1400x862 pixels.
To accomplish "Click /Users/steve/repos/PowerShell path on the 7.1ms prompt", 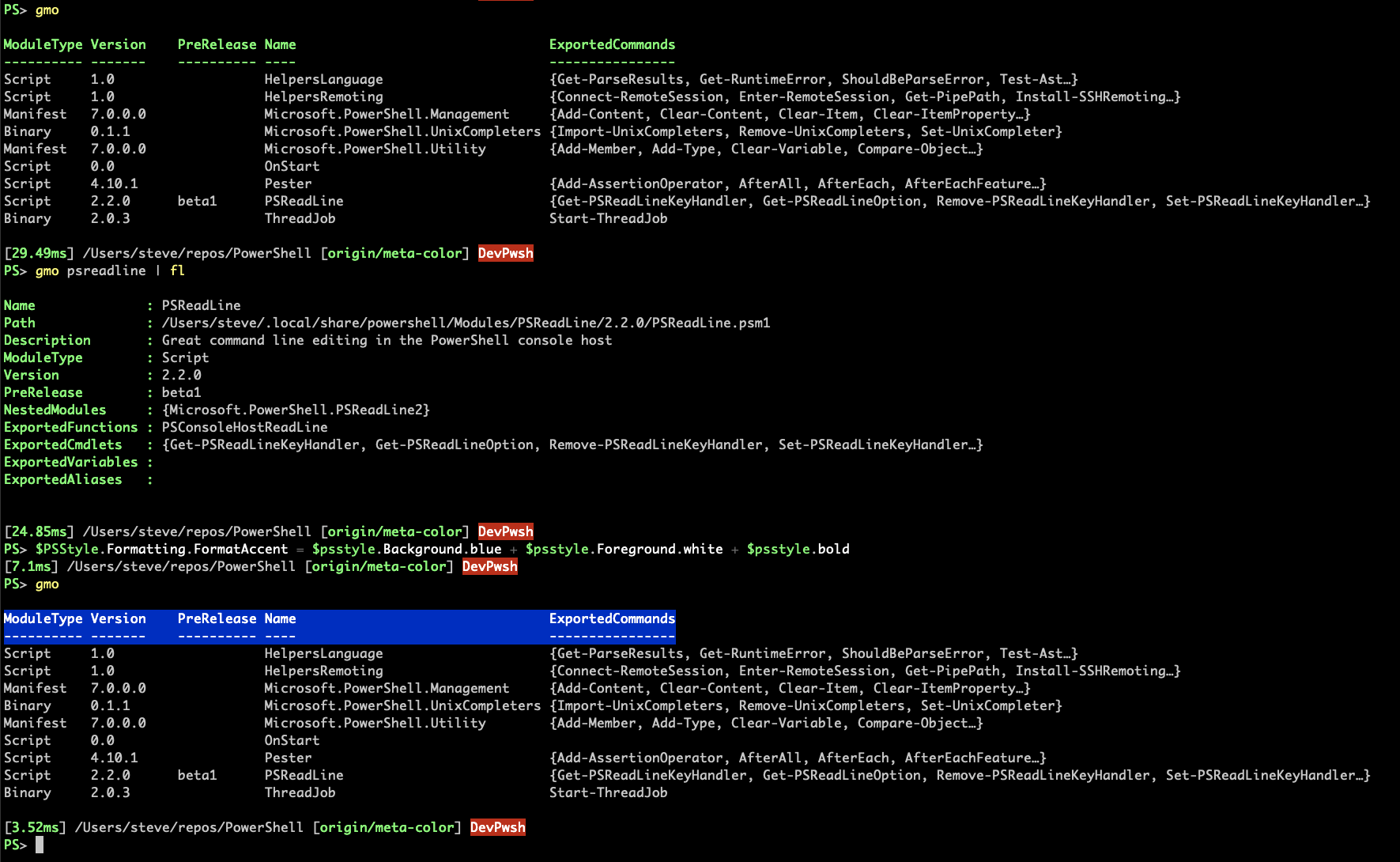I will click(181, 566).
